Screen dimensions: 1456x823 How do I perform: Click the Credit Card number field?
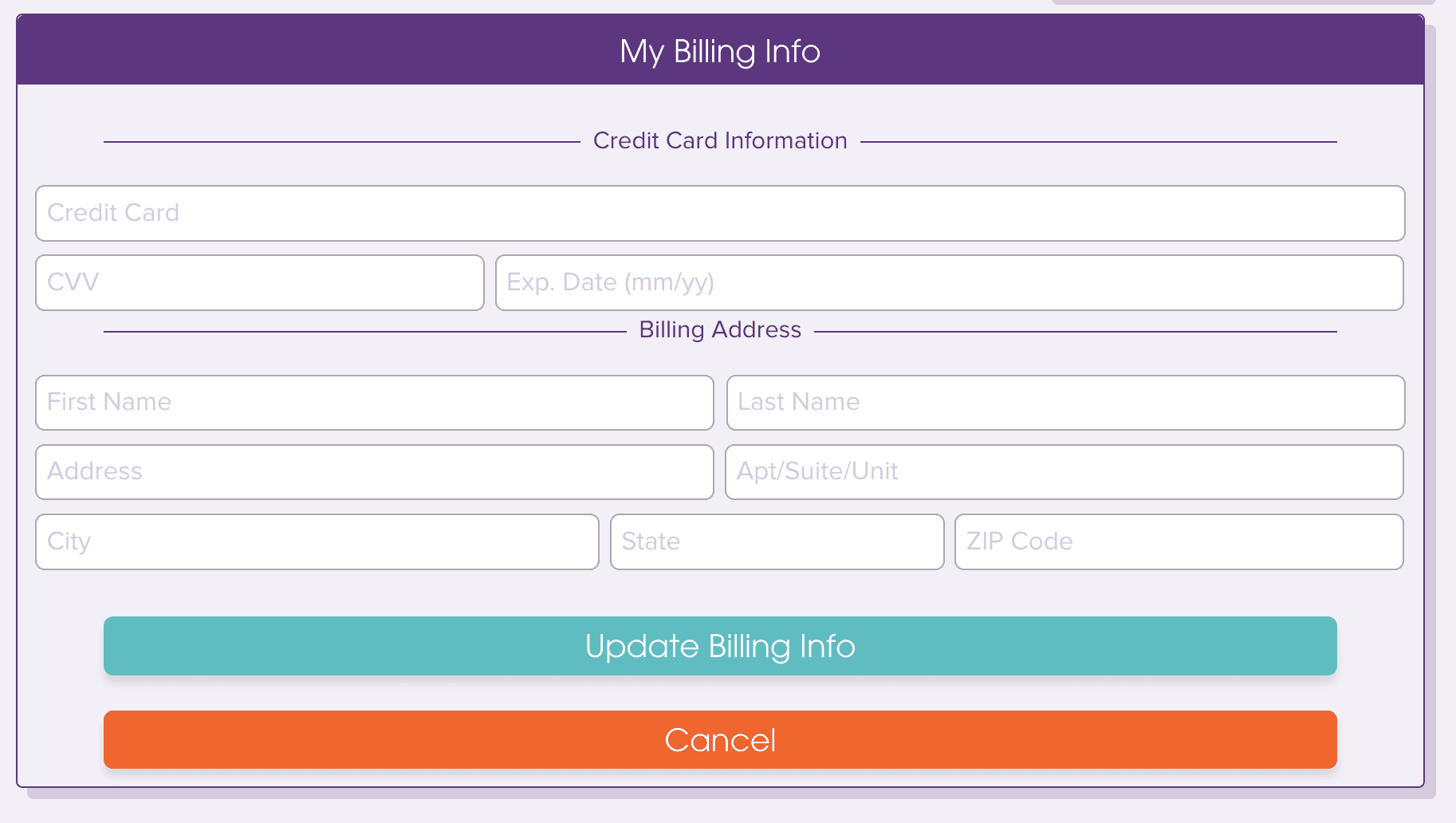720,213
